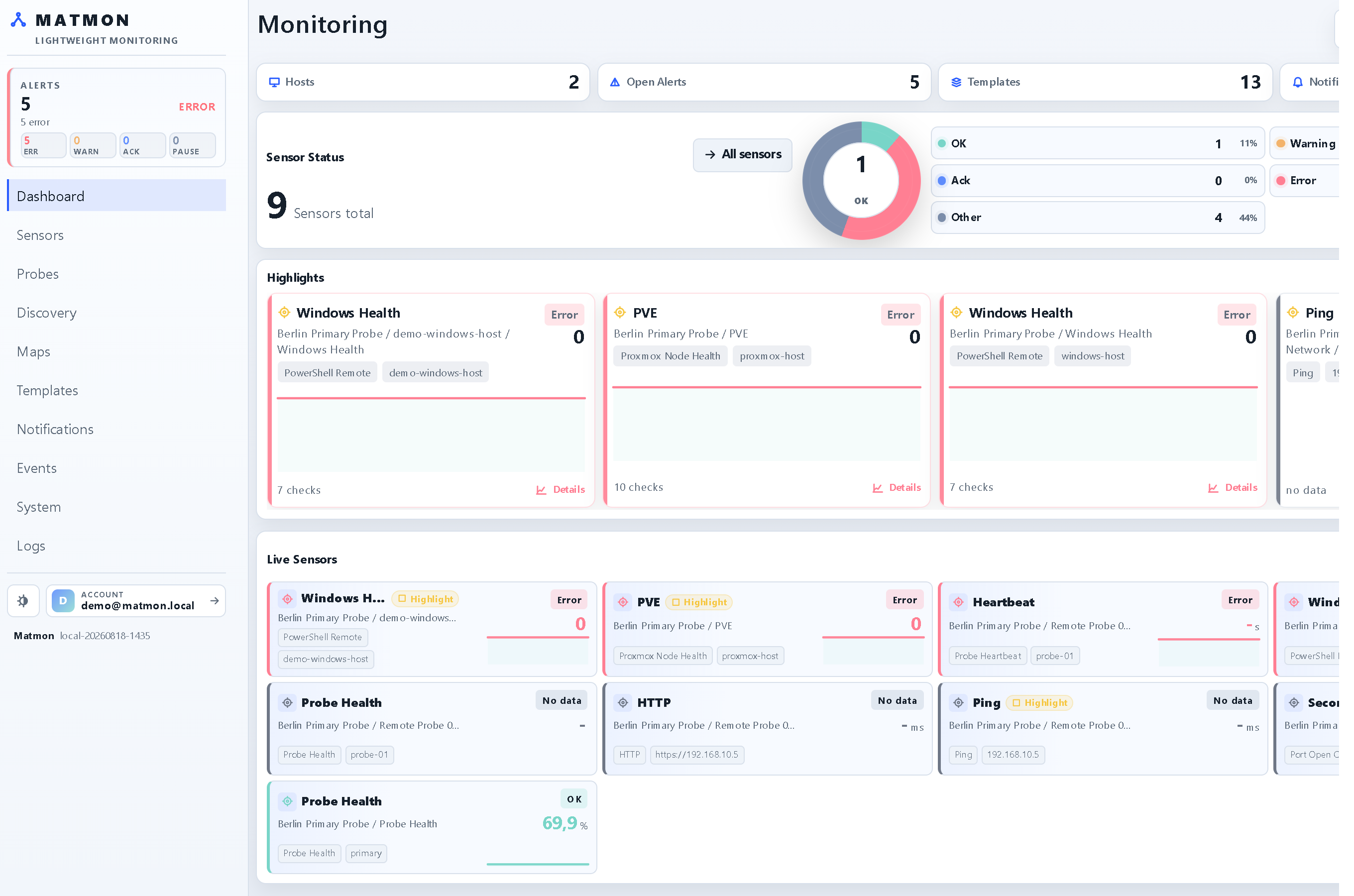Toggle theme with the sun icon button
Screen dimensions: 1354x896
(x=23, y=601)
